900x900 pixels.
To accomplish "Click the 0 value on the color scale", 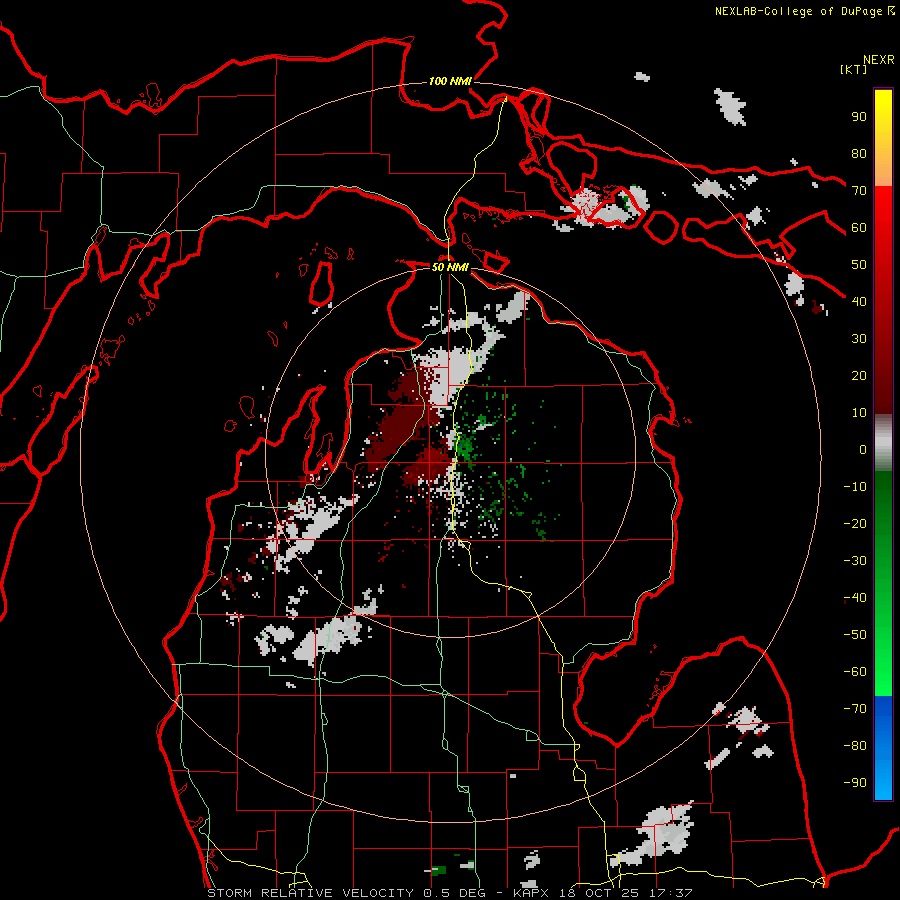I will click(x=863, y=449).
